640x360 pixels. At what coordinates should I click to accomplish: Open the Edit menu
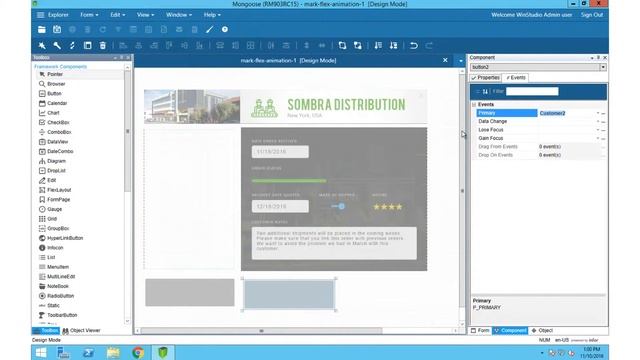(118, 15)
